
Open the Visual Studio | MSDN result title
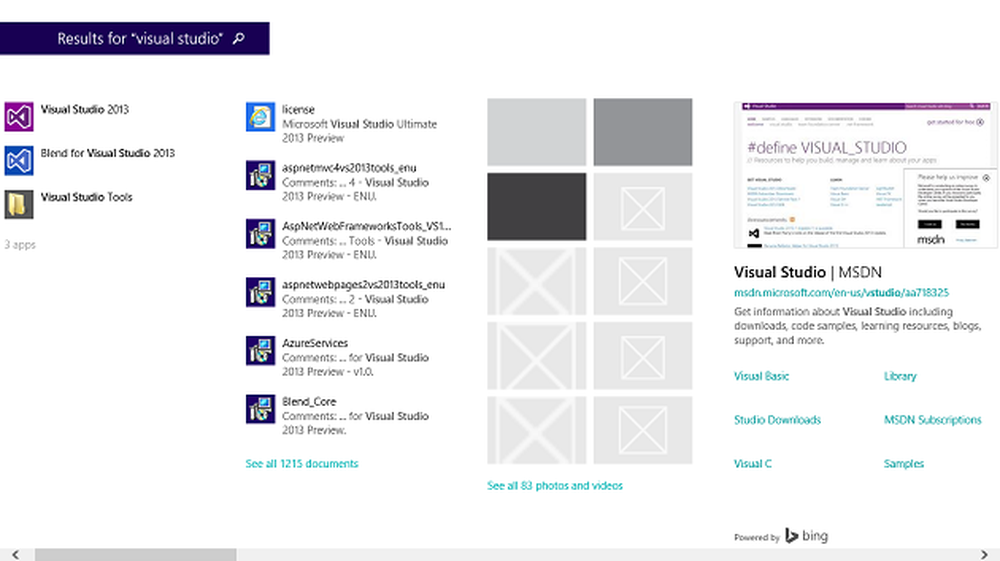[x=807, y=272]
